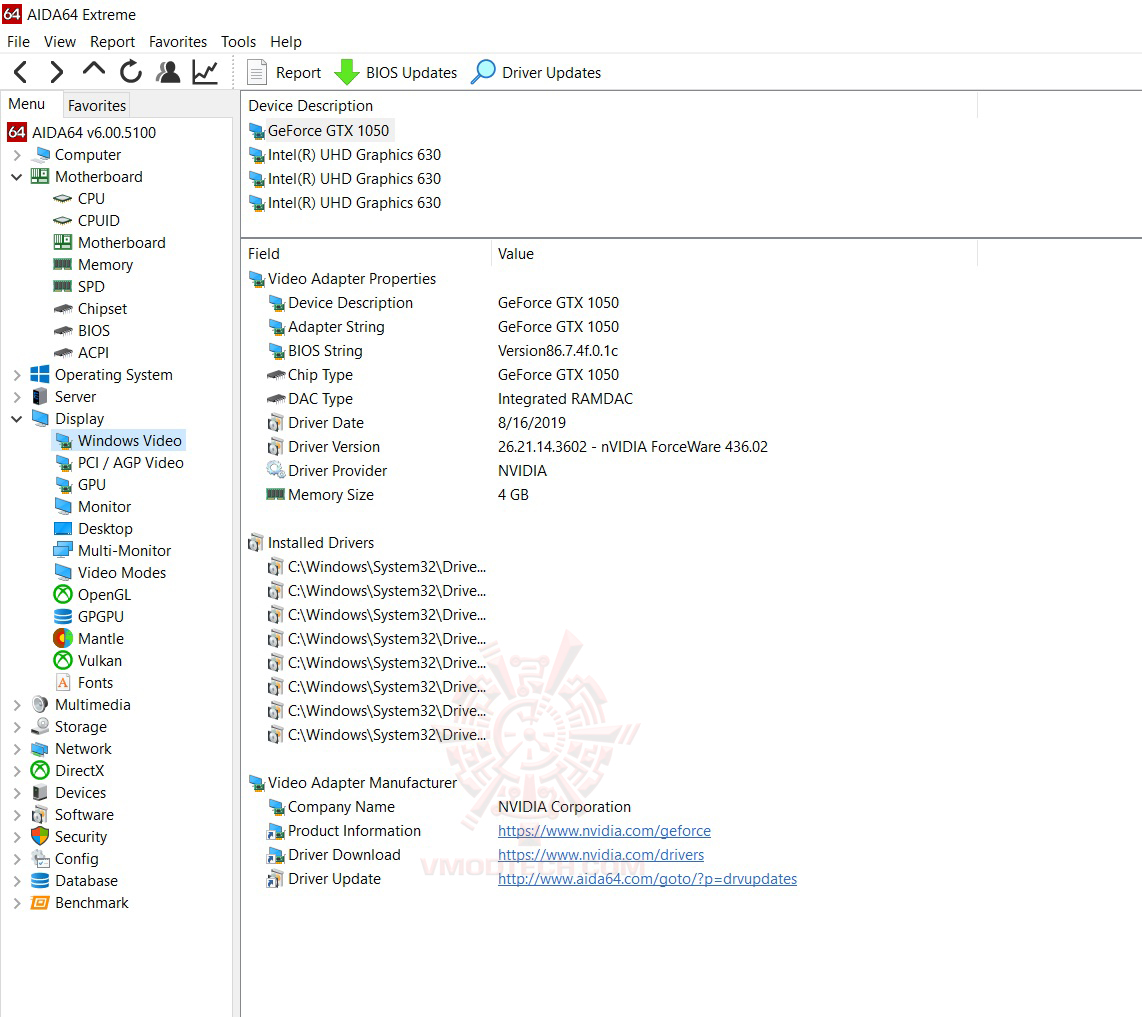
Task: Click Driver Updates magnifier button
Action: [535, 72]
